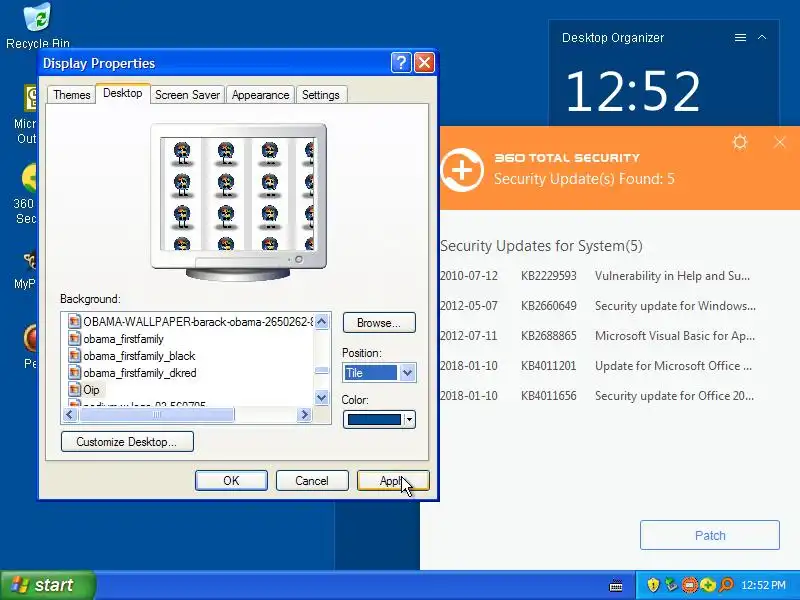Click the taskbar clock showing 12:52 PM

click(763, 585)
